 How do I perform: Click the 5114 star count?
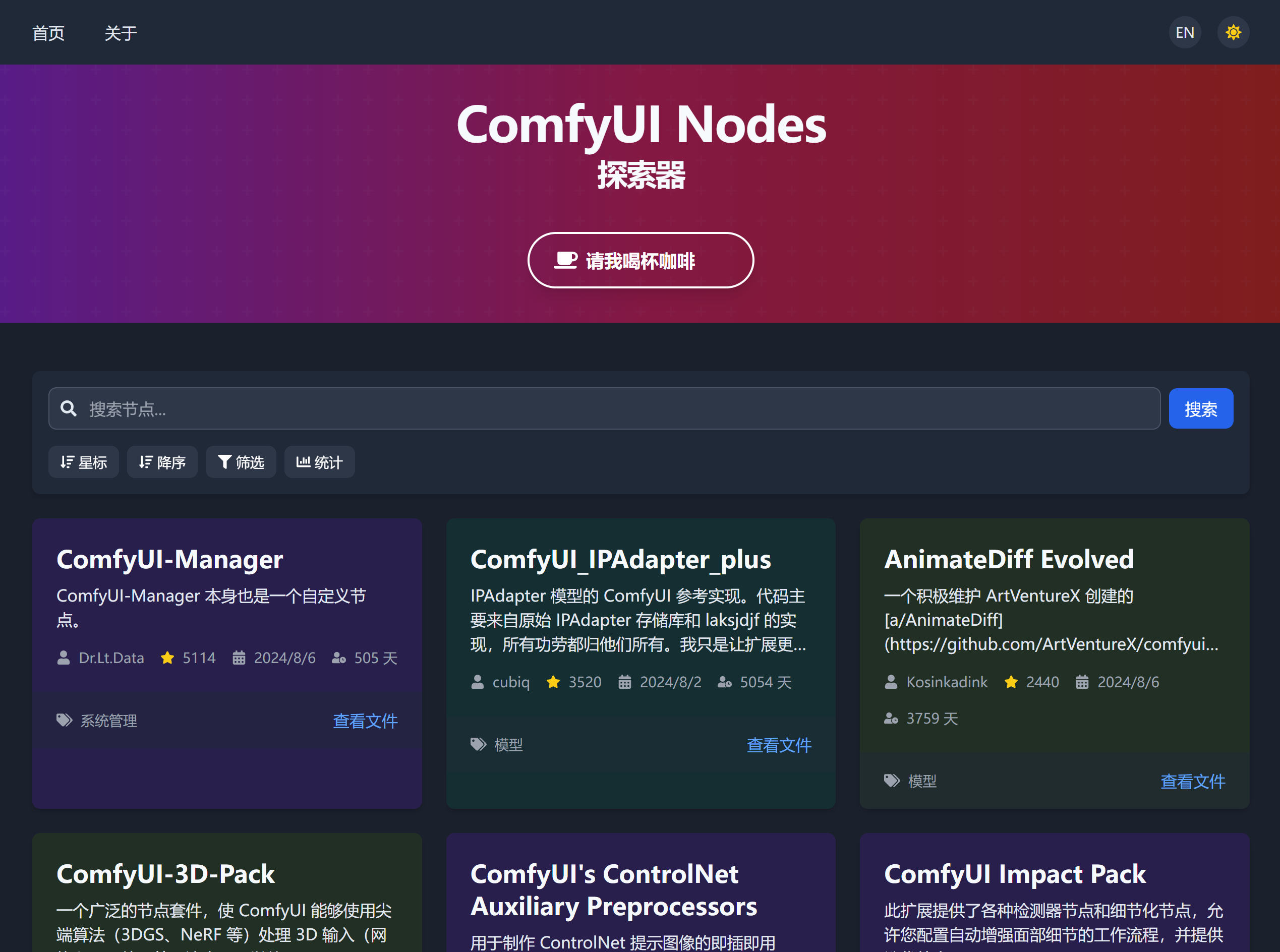pos(199,658)
